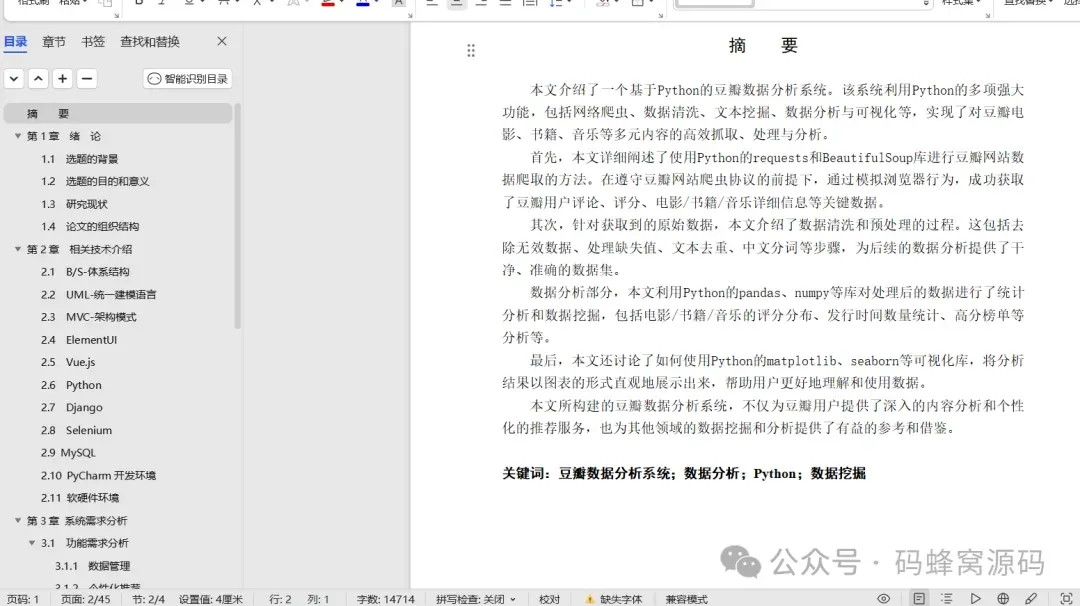Click 字数: 14714 word count
This screenshot has width=1080, height=606.
tap(385, 599)
